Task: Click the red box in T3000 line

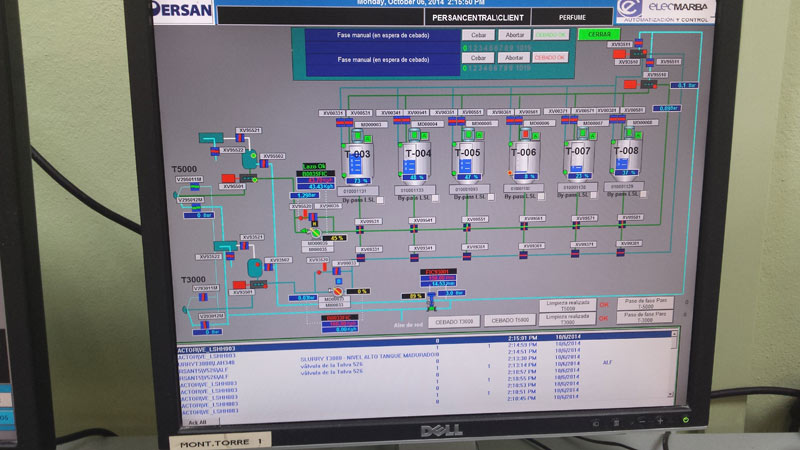Action: (239, 285)
